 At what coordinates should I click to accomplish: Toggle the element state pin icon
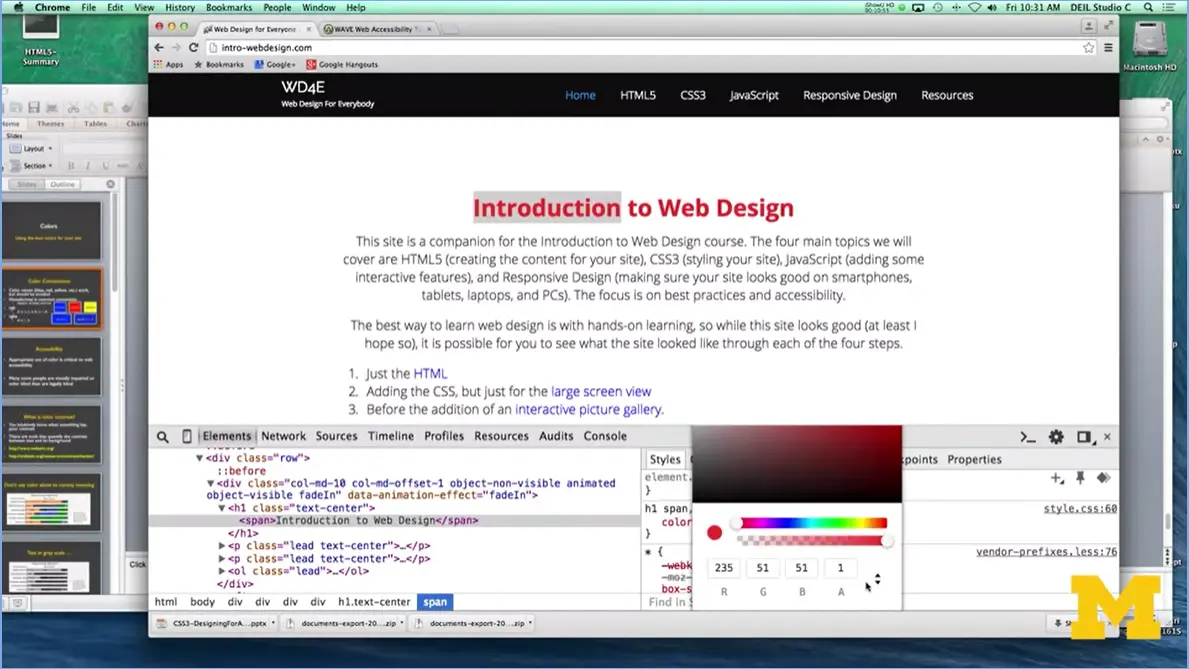pyautogui.click(x=1080, y=478)
